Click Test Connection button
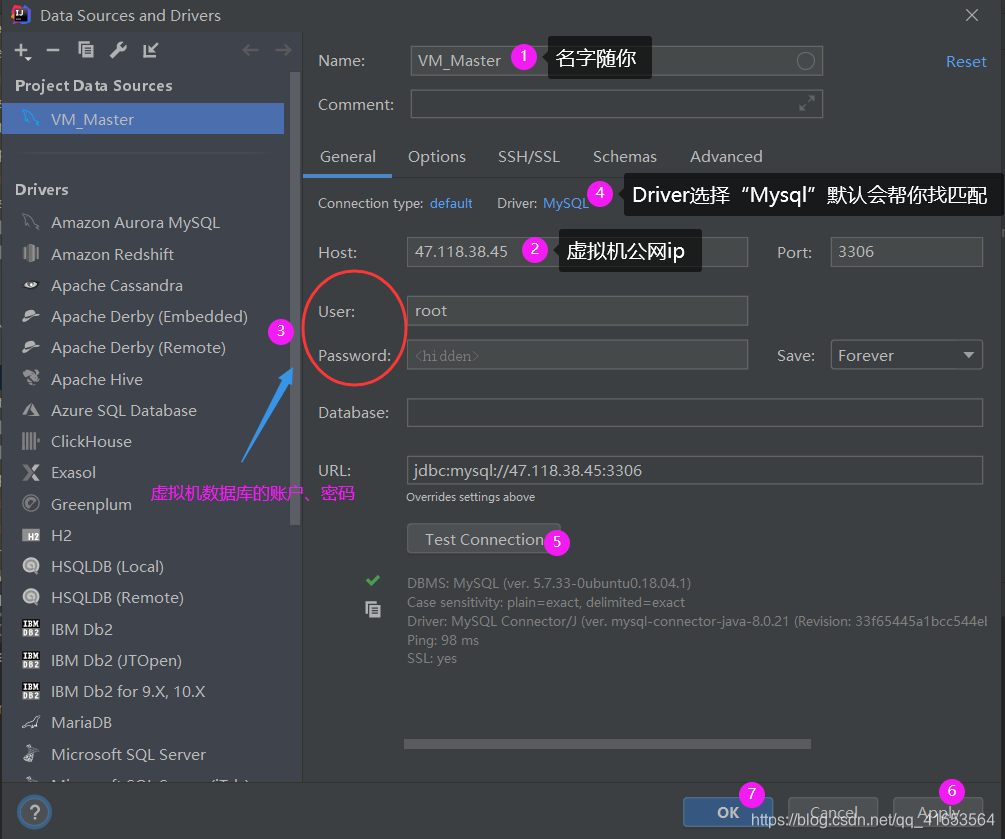 tap(484, 539)
